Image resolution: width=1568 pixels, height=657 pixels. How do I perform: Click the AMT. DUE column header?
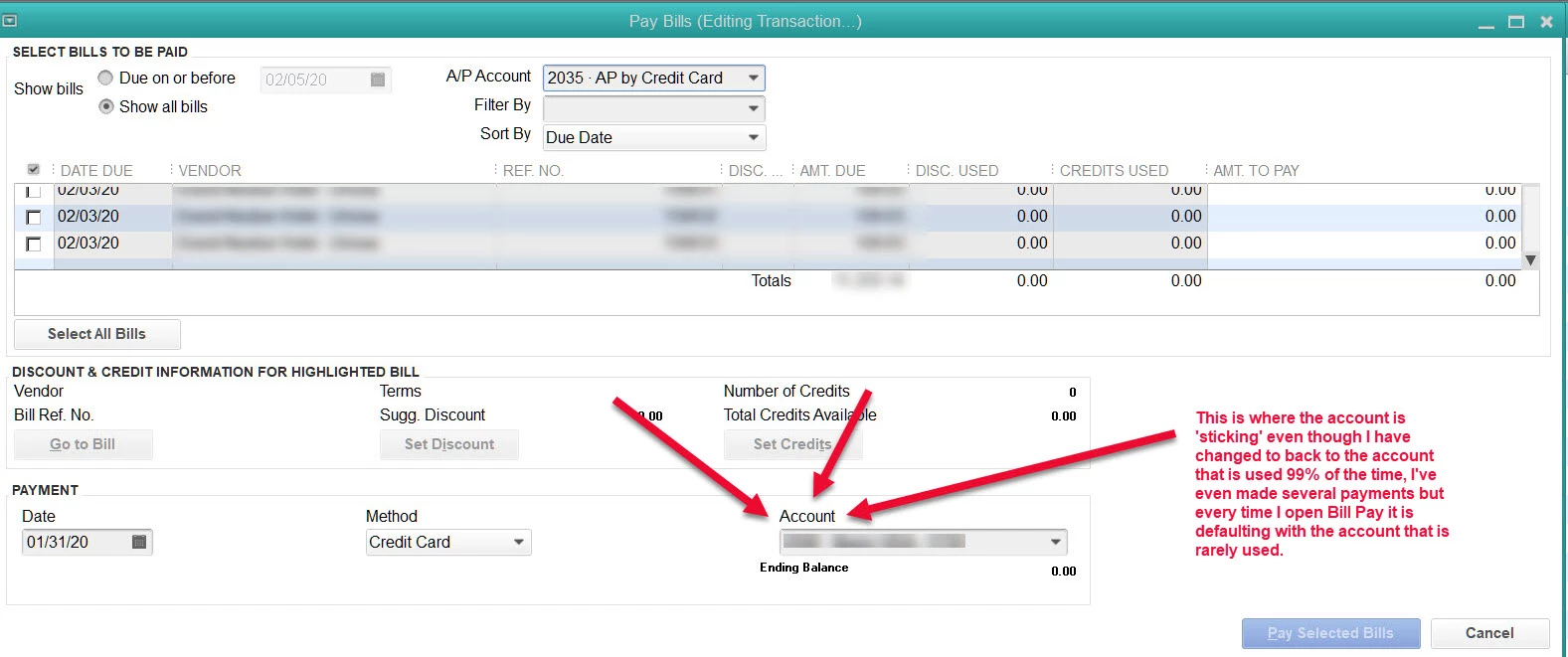click(832, 171)
